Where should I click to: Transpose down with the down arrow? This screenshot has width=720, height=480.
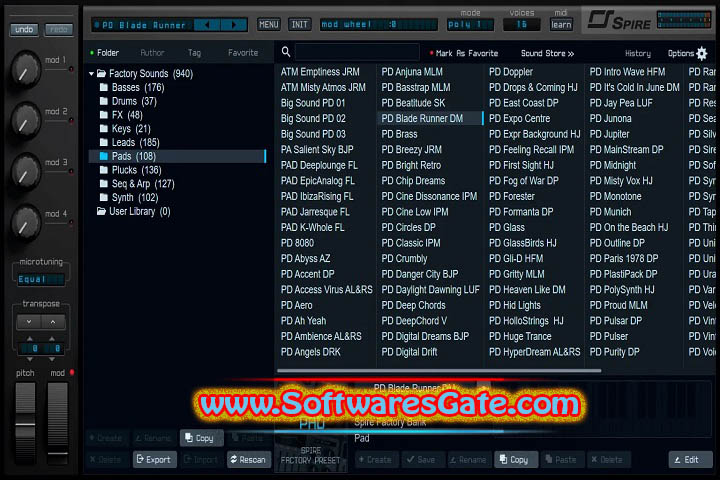coord(29,322)
